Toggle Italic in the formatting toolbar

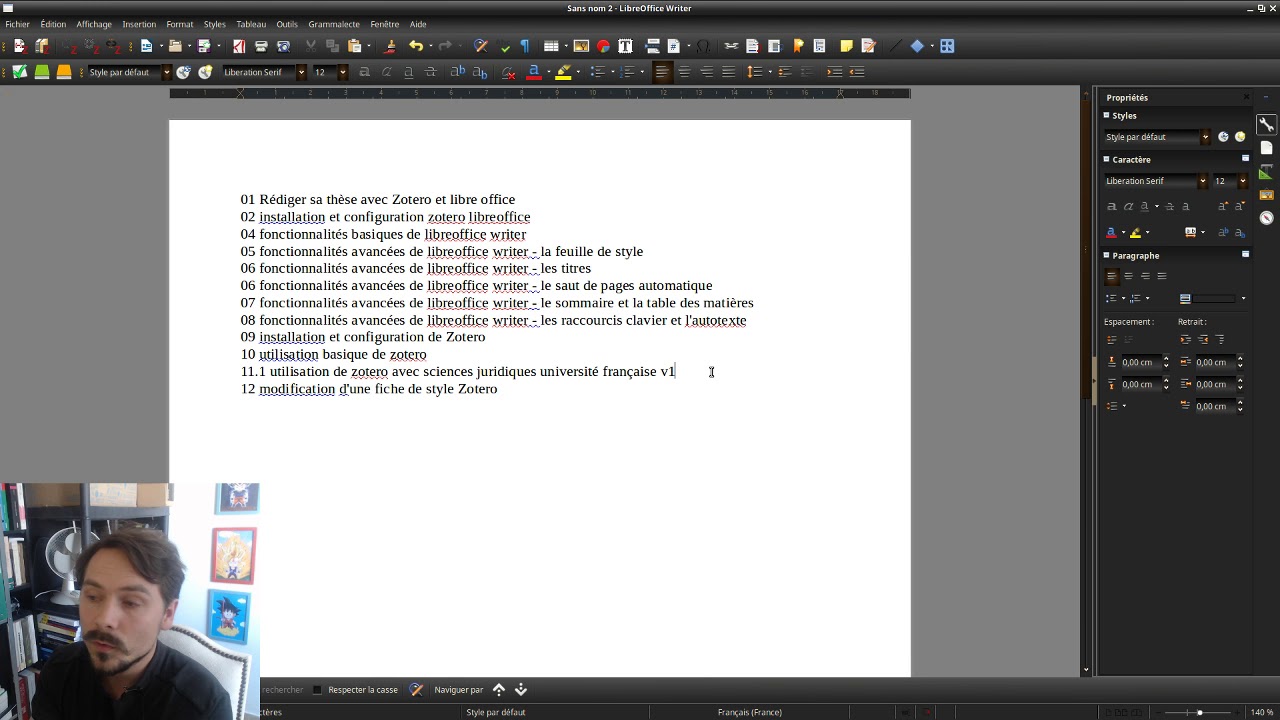point(386,72)
